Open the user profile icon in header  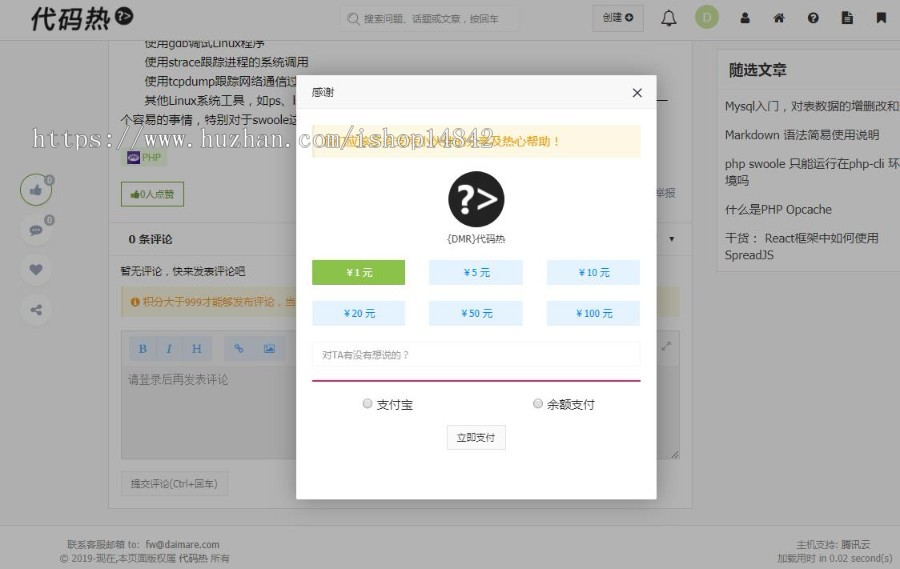[745, 18]
